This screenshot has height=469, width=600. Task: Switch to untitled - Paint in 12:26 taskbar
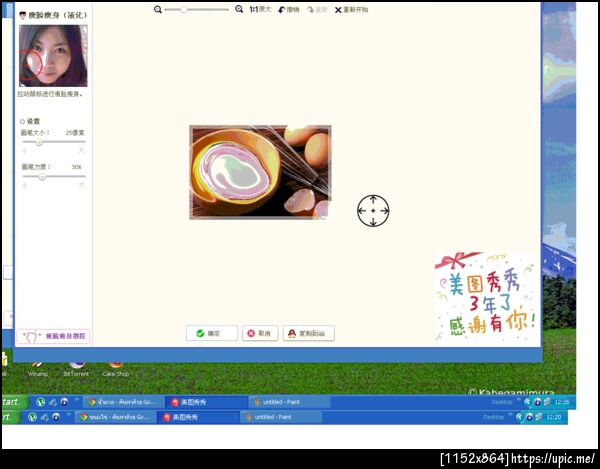coord(289,402)
